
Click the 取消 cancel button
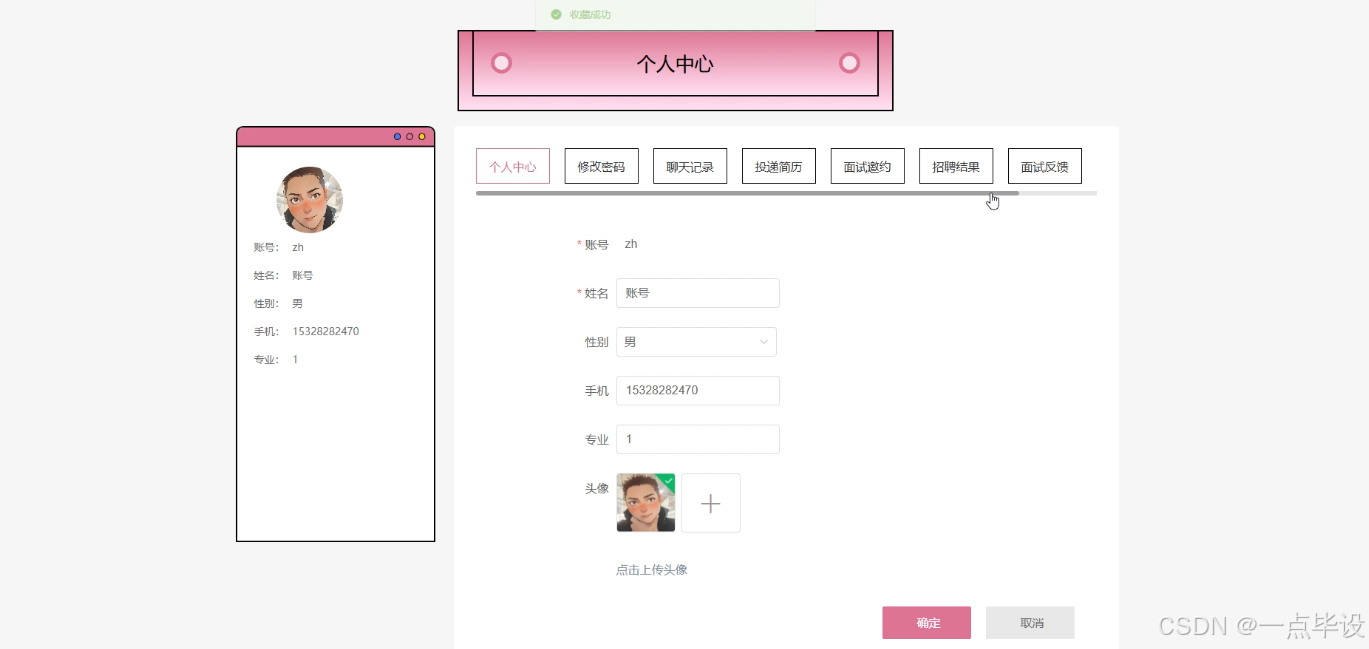[x=1030, y=622]
